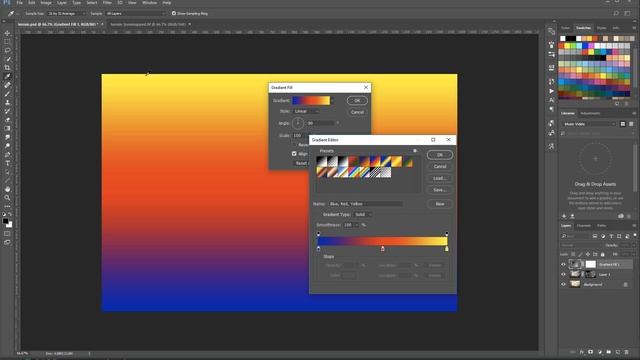Toggle Quick Mask mode icon
The image size is (640, 360).
7,234
